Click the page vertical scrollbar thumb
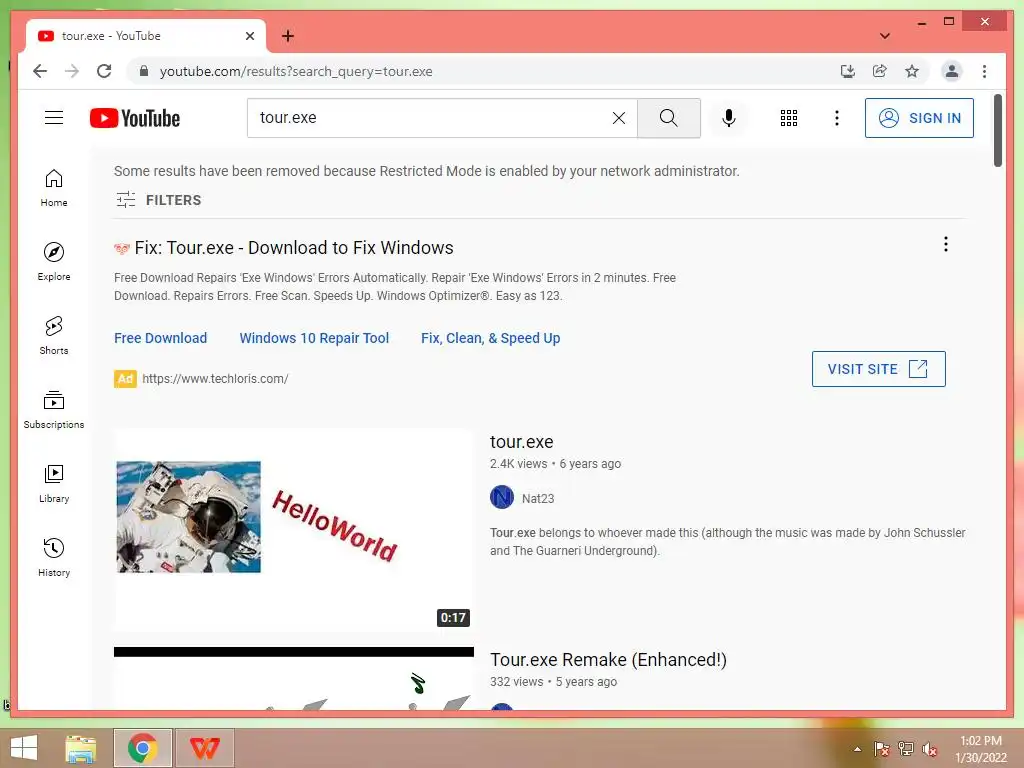Viewport: 1024px width, 768px height. (x=997, y=130)
